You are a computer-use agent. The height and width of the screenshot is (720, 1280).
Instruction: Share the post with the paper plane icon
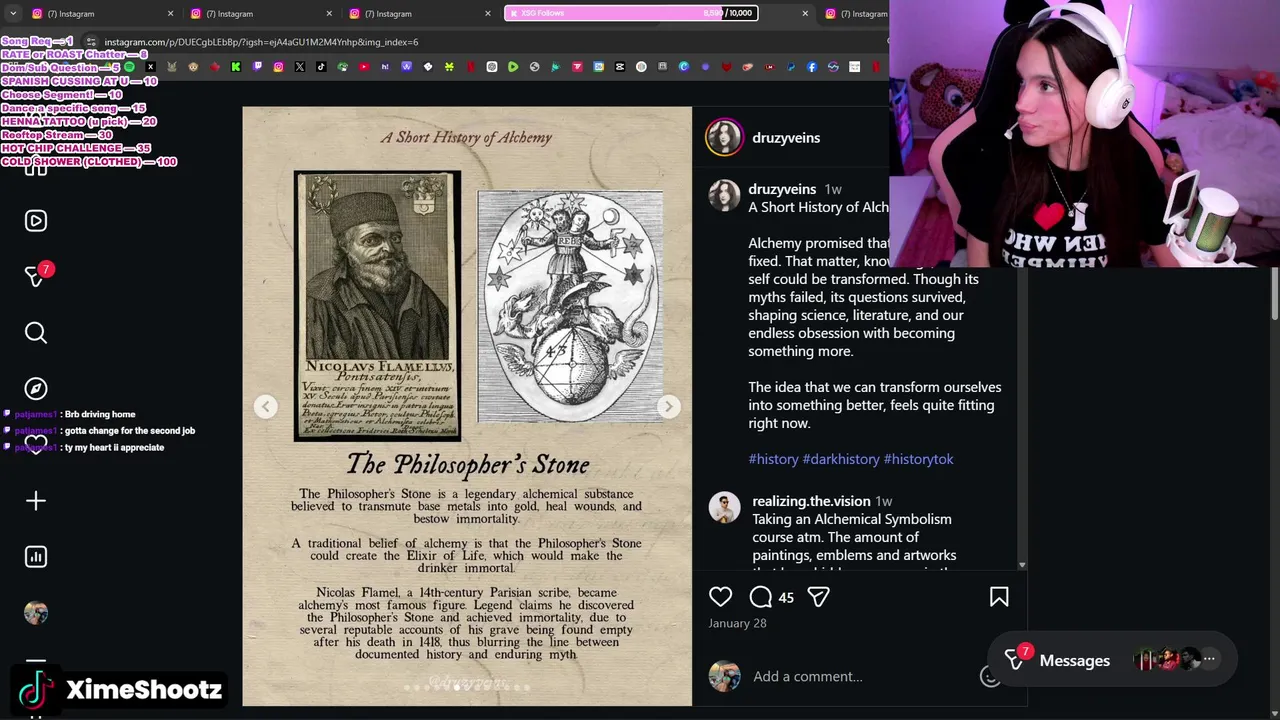pos(818,597)
